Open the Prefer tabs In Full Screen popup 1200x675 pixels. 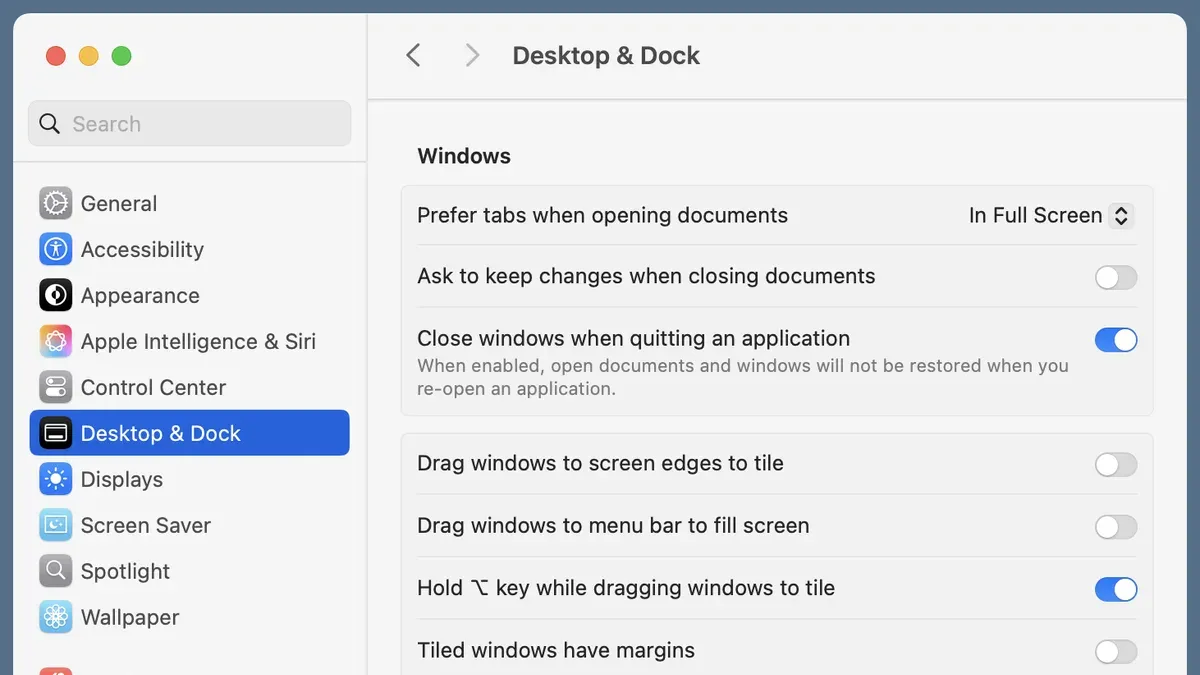[x=1051, y=215]
